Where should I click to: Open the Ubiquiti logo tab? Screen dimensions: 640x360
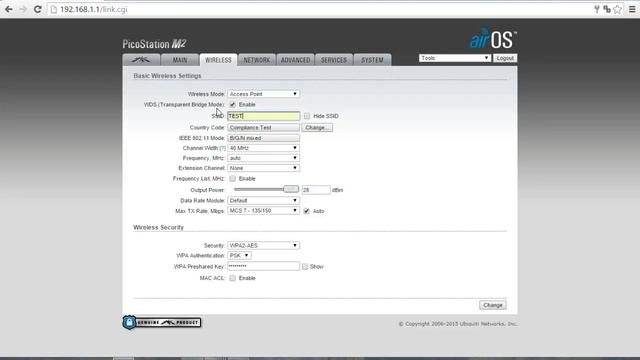coord(141,60)
